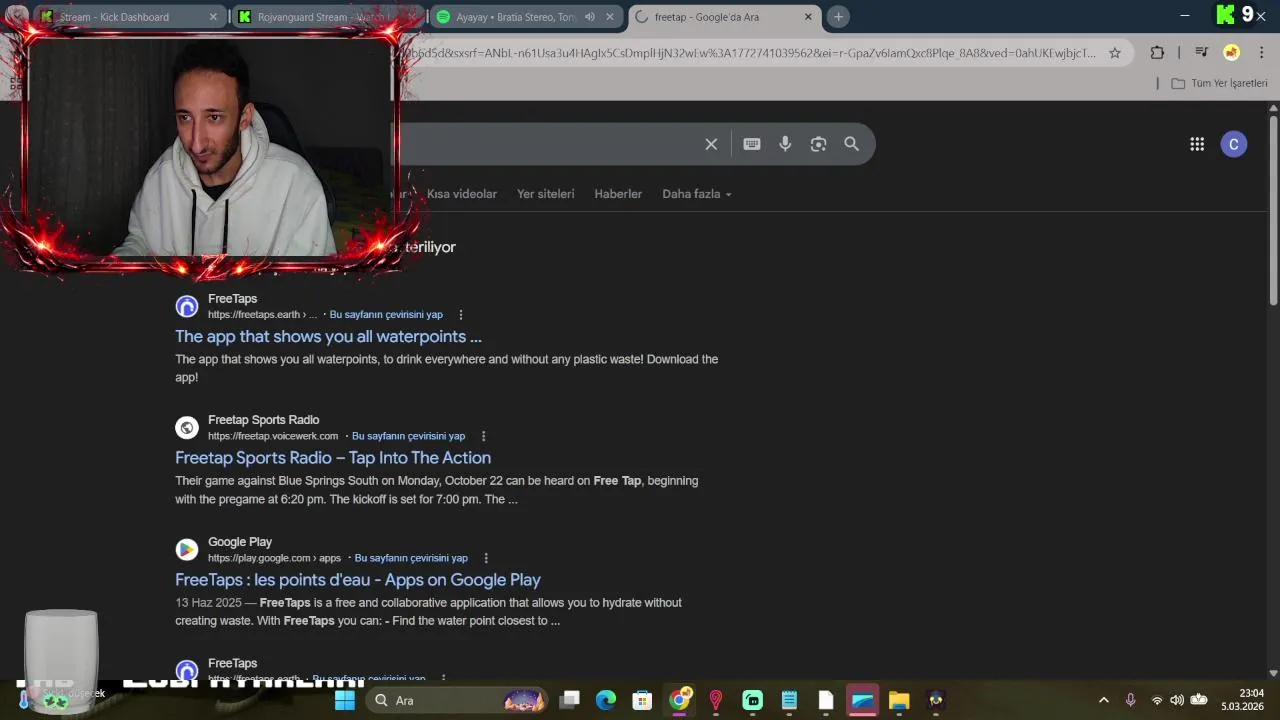Close the freetap Google search tab

pos(808,17)
